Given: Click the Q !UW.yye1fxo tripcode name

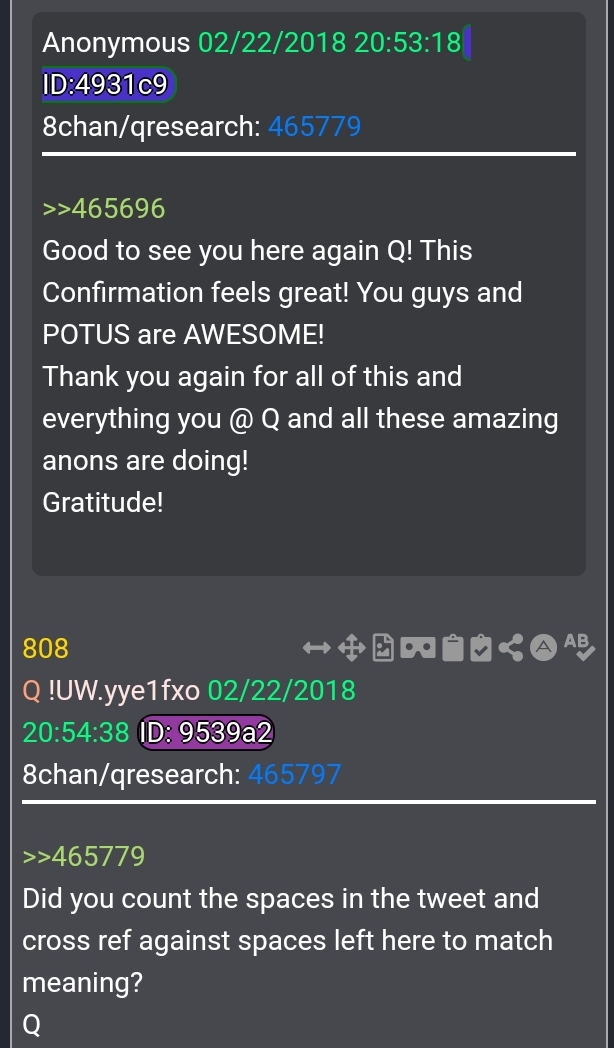Looking at the screenshot, I should [x=111, y=690].
